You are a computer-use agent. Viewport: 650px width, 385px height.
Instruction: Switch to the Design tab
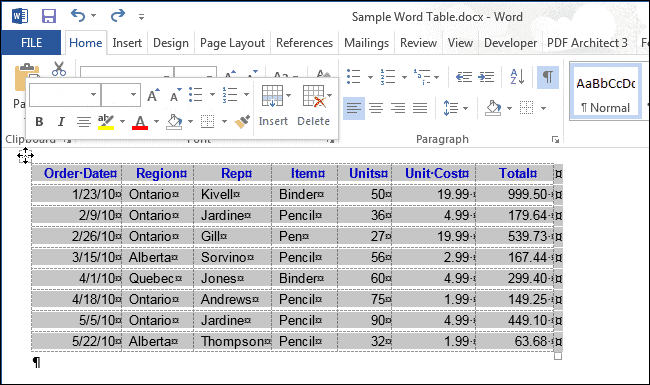point(171,43)
